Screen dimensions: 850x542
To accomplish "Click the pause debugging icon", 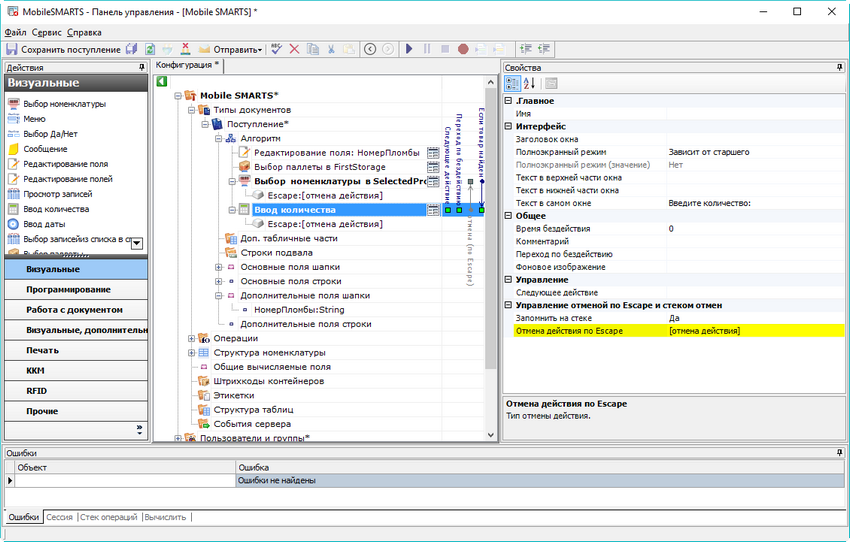I will (x=427, y=49).
